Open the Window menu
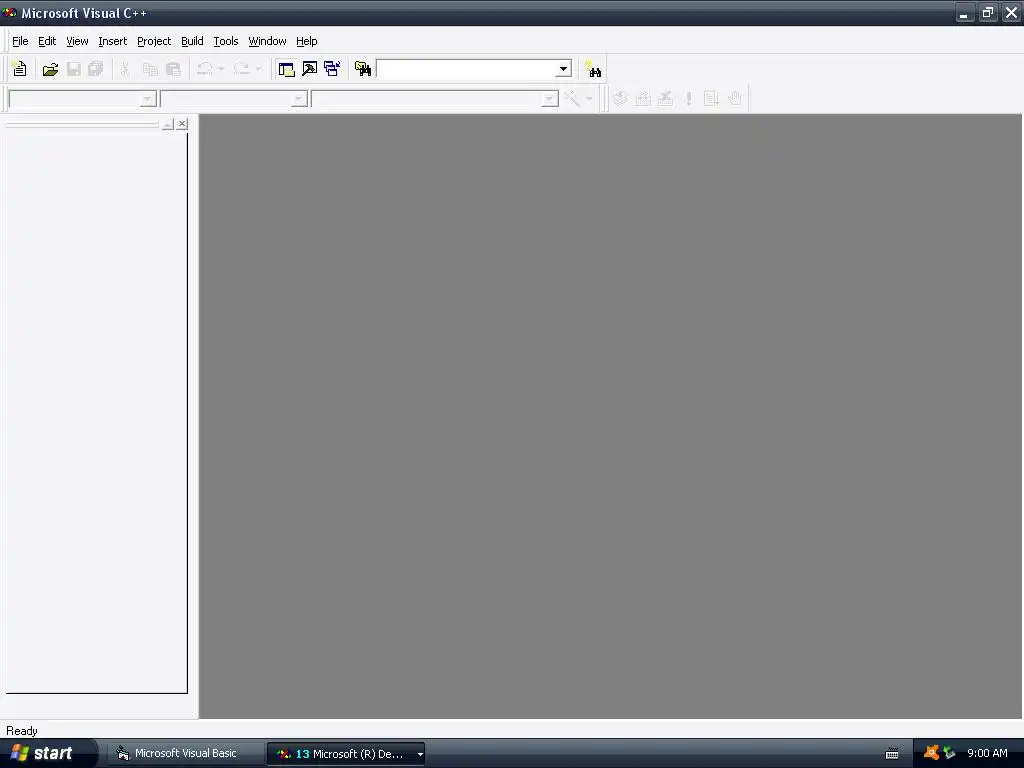The image size is (1024, 768). pos(267,41)
